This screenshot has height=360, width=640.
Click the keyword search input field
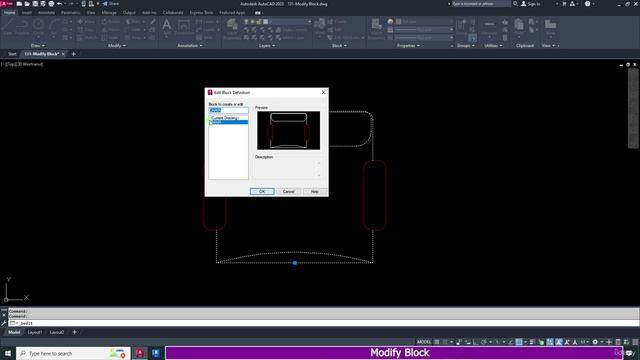[481, 4]
